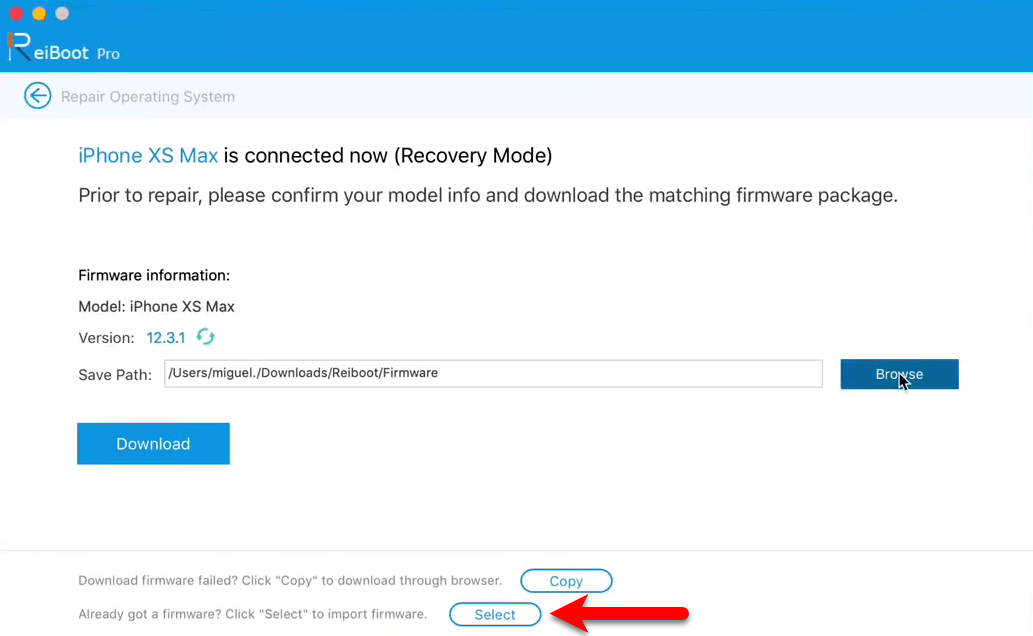Screen dimensions: 1033x636
Task: Click the ReiBoot Pro logo
Action: tap(64, 48)
